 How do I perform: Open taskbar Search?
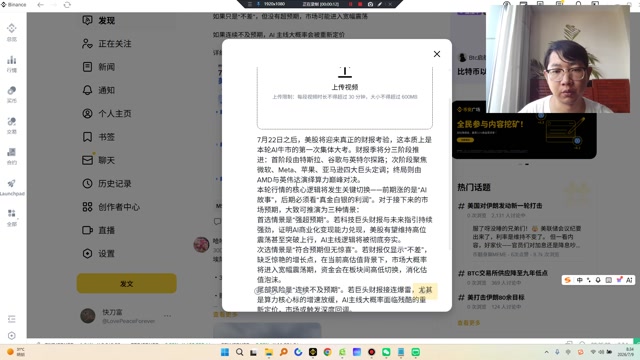coord(240,352)
